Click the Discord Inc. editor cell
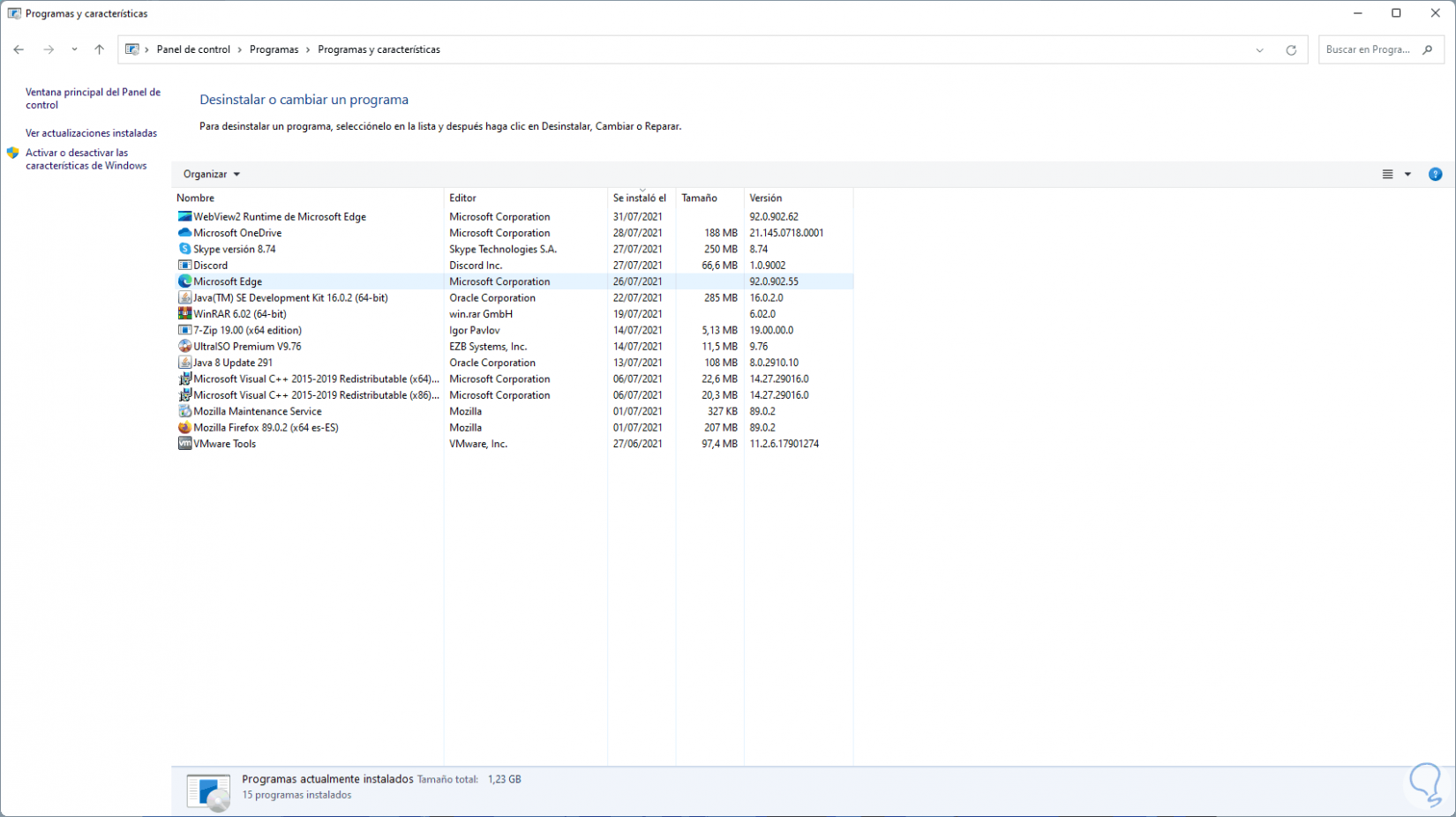Screen dimensions: 1456x817 coord(476,265)
